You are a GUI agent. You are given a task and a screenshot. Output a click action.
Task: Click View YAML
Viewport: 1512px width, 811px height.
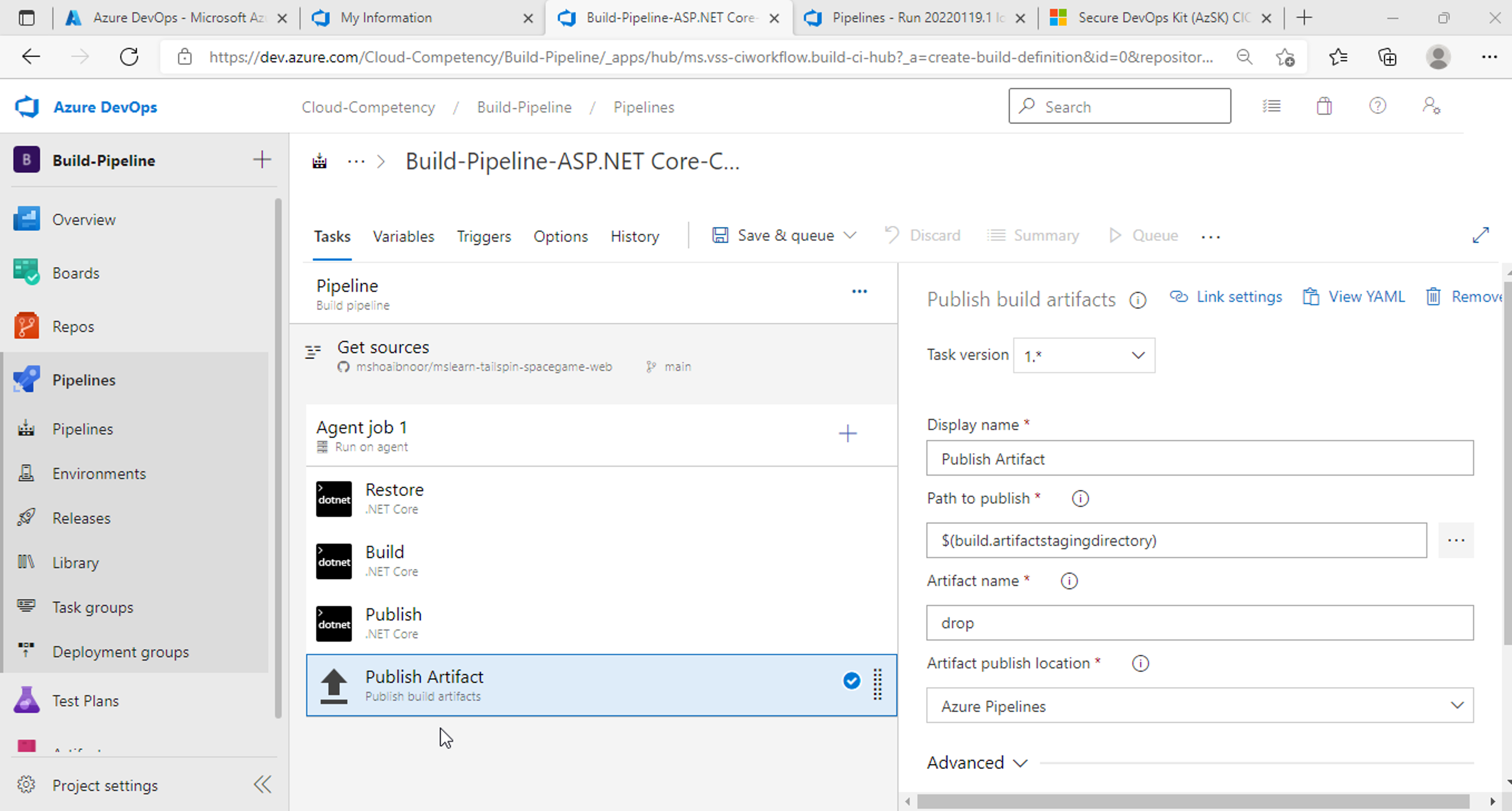point(1354,296)
